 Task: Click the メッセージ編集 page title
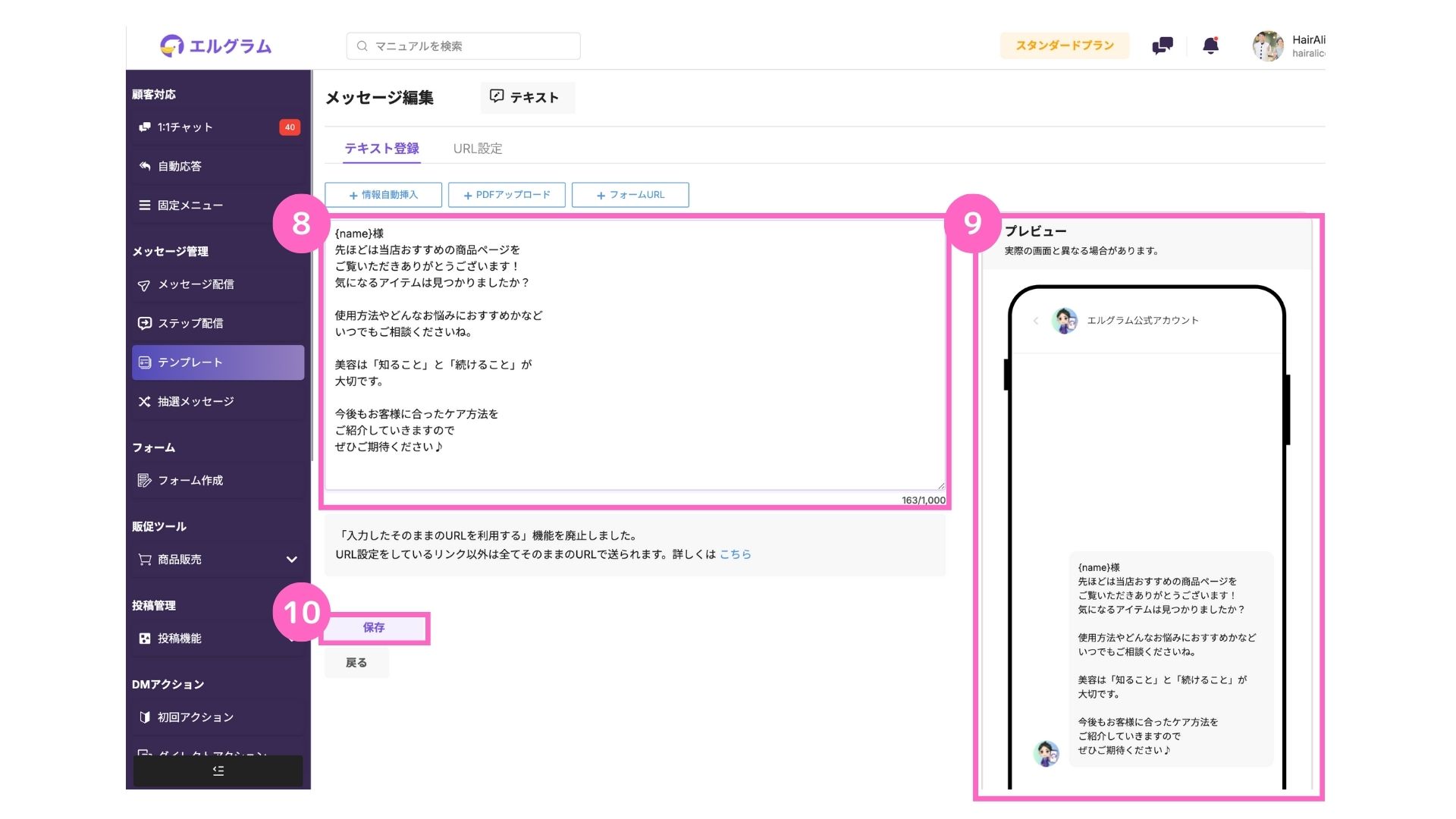point(379,98)
